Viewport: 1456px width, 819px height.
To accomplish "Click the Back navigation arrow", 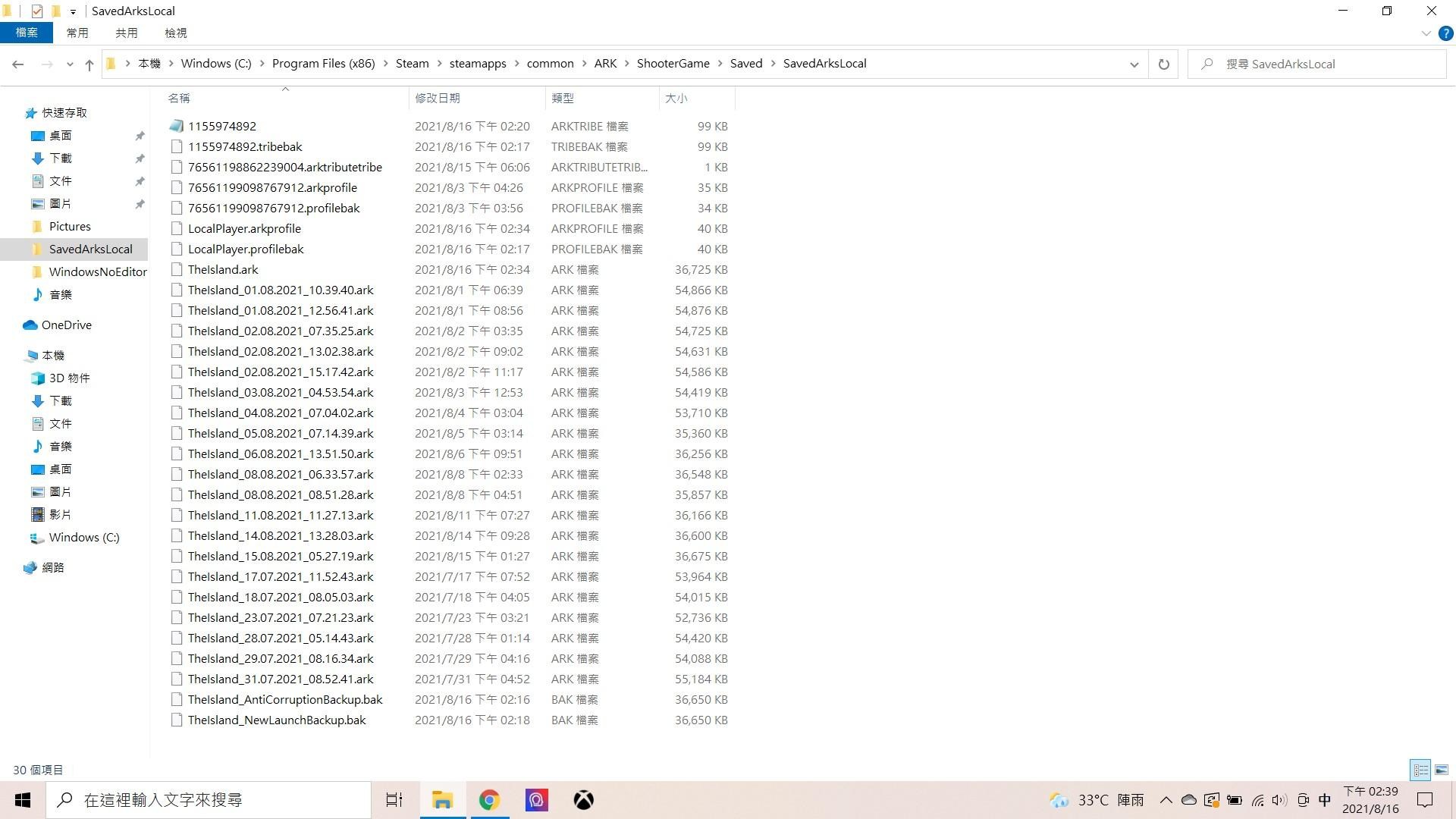I will point(18,64).
